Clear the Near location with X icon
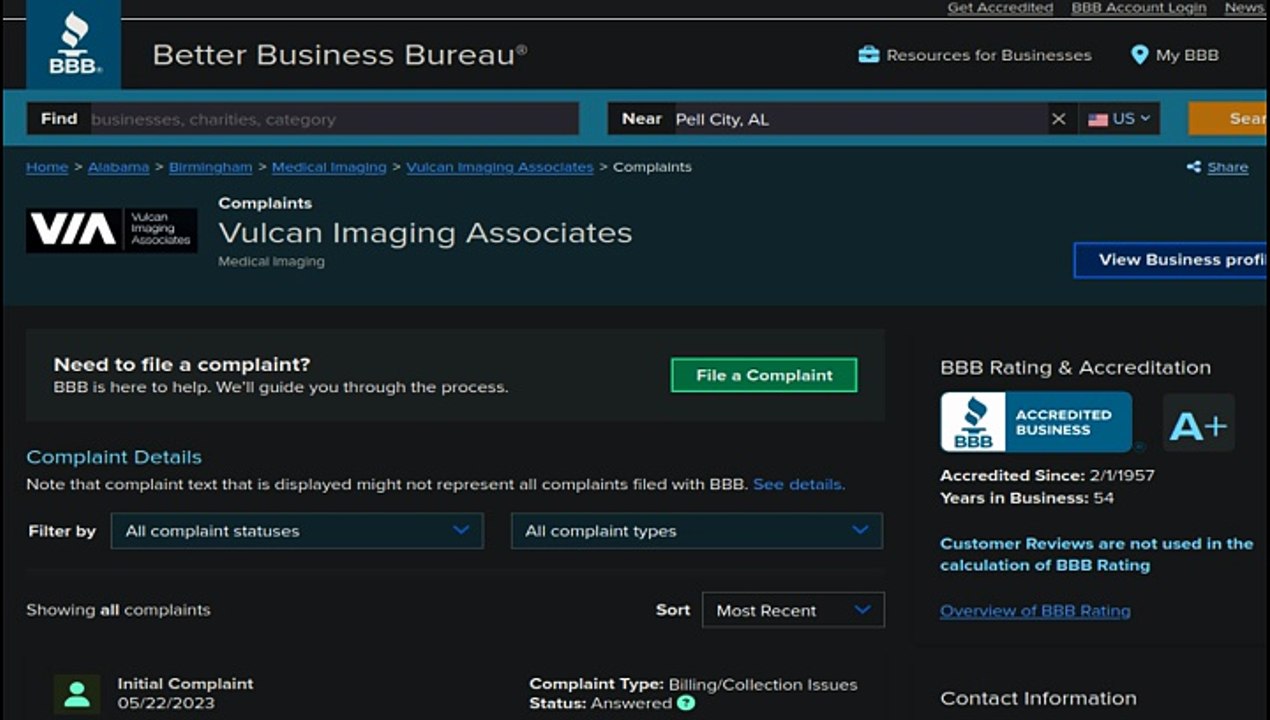This screenshot has width=1270, height=720. [1058, 119]
